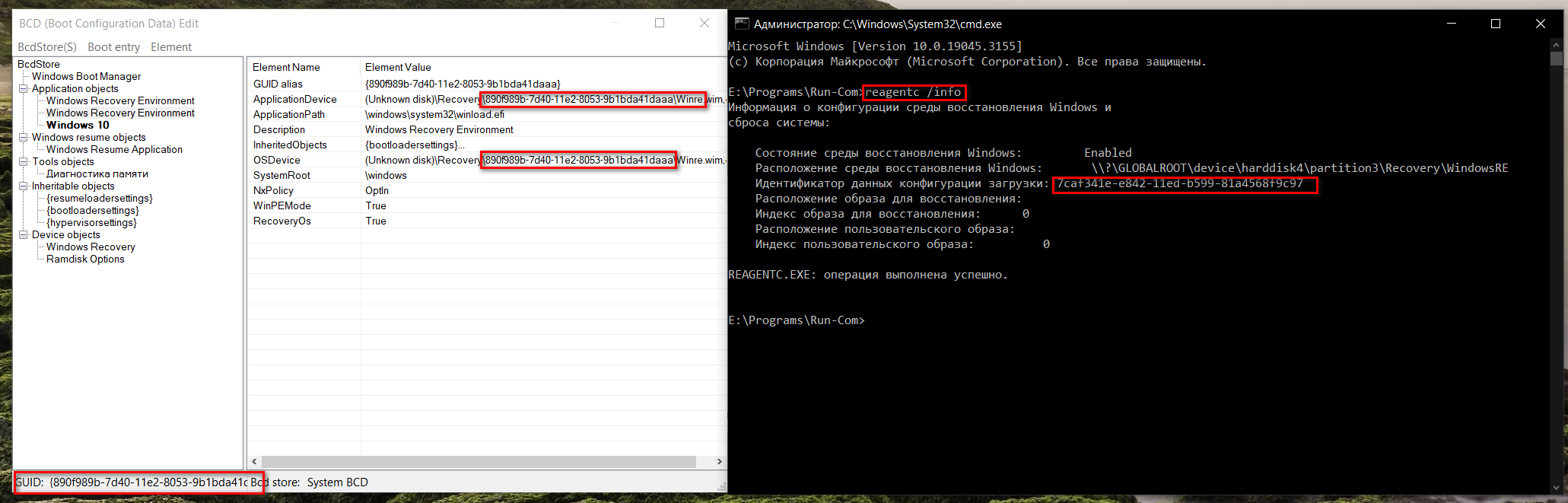Click cmd scrollbar up arrow
Viewport: 1568px width, 503px height.
tap(1556, 45)
